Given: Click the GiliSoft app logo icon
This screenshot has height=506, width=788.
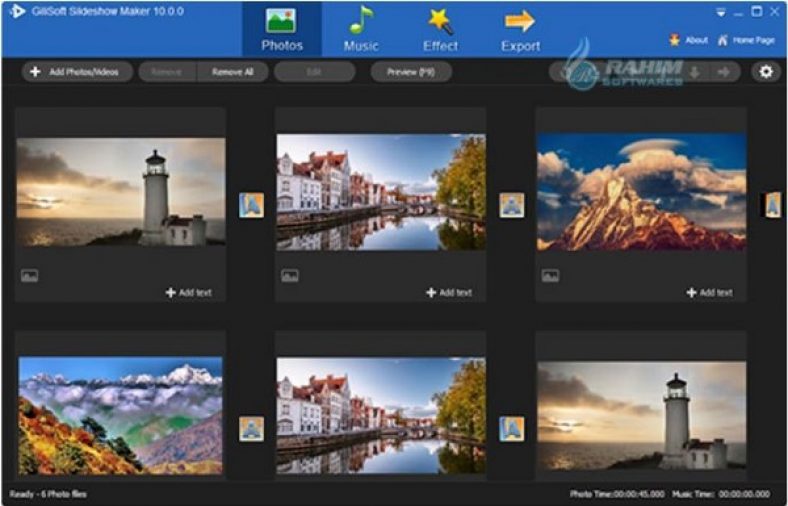Looking at the screenshot, I should (17, 11).
